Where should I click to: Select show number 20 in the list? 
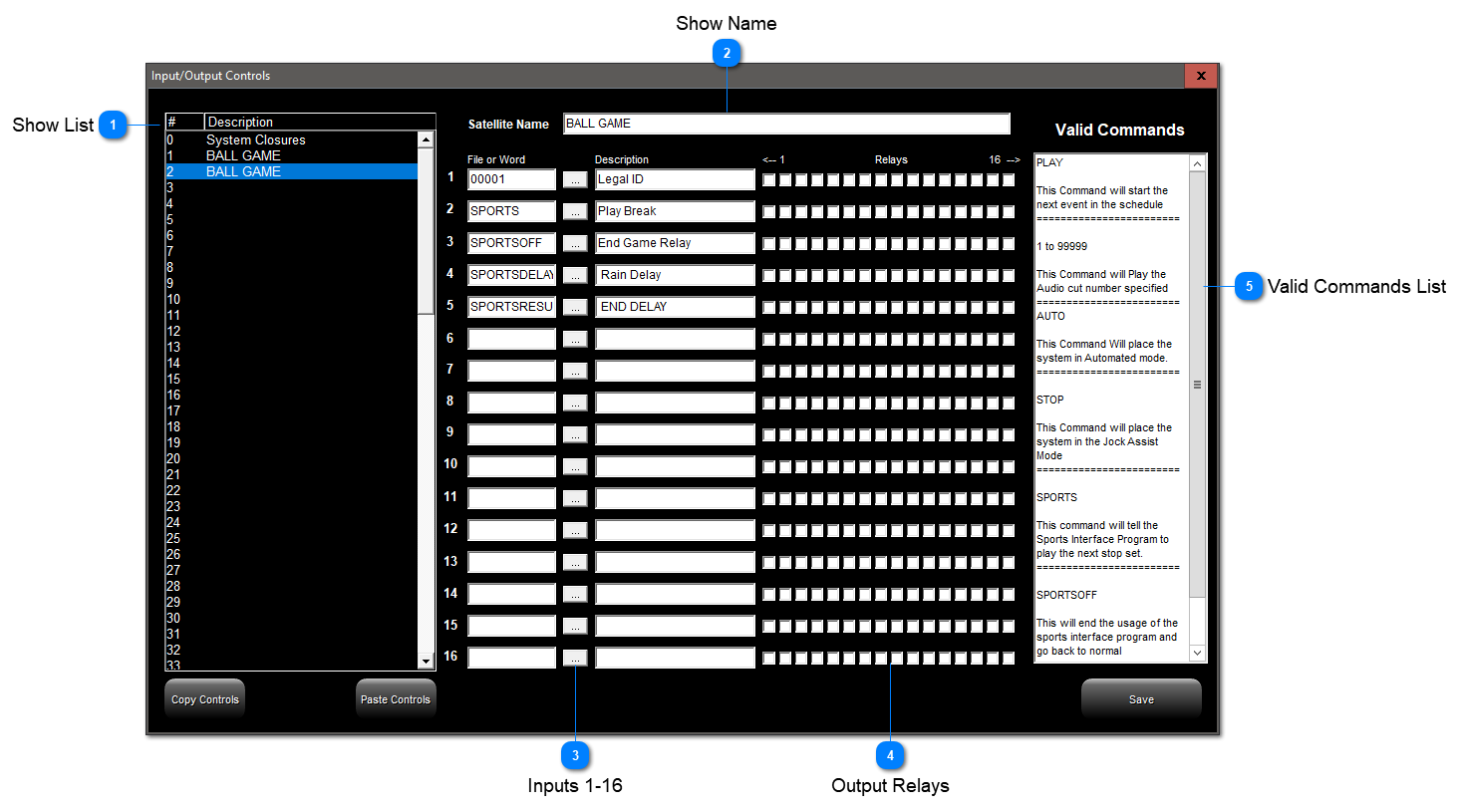pyautogui.click(x=291, y=458)
